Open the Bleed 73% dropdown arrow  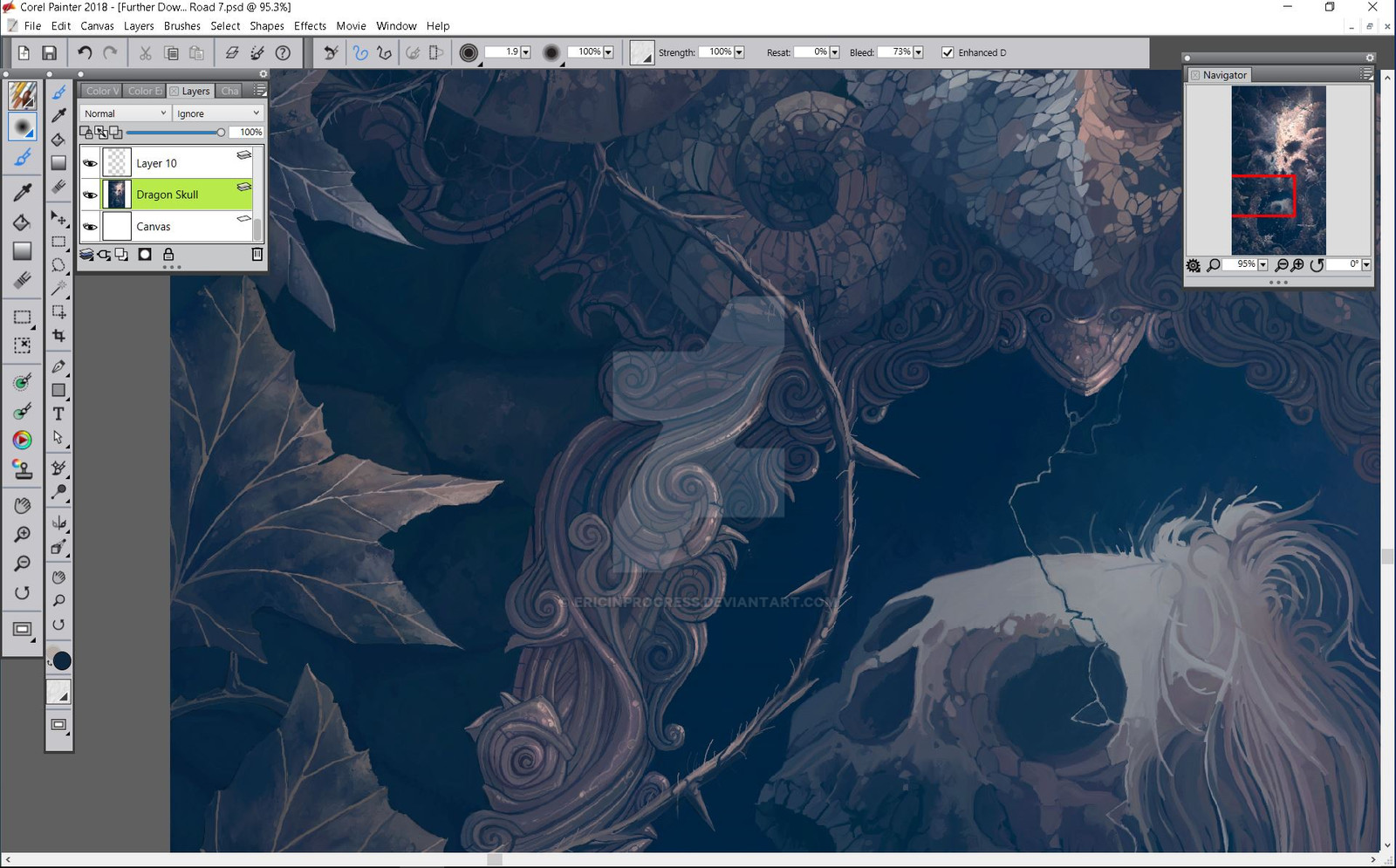tap(918, 52)
